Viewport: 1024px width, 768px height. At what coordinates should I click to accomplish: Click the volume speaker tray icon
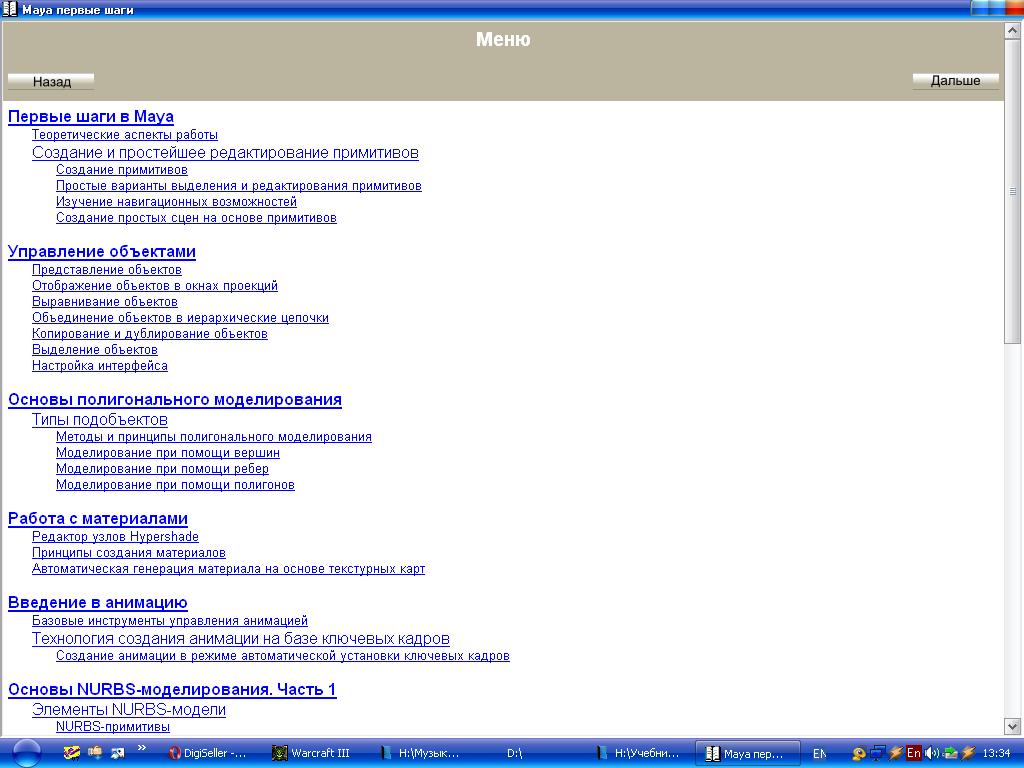tap(932, 753)
